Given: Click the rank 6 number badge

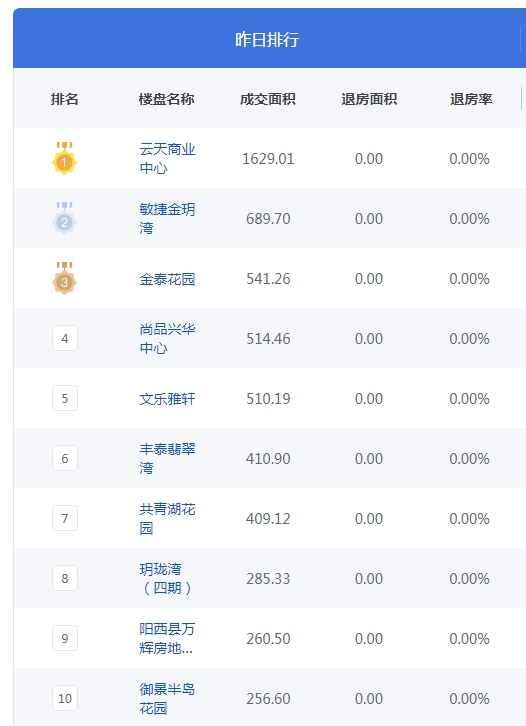Looking at the screenshot, I should point(65,458).
